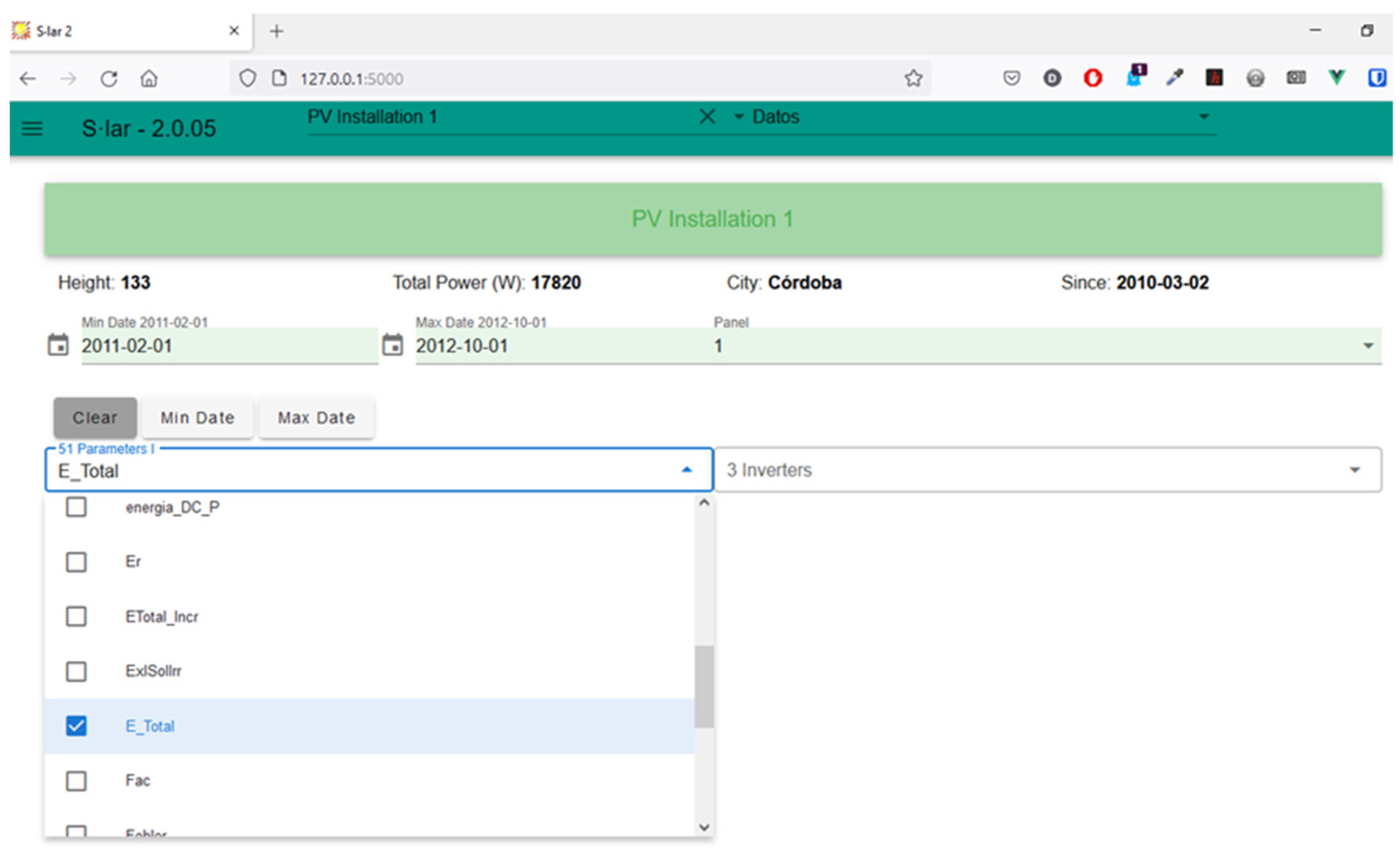The image size is (1400, 852).
Task: Open the Panel selector dropdown
Action: point(1368,346)
